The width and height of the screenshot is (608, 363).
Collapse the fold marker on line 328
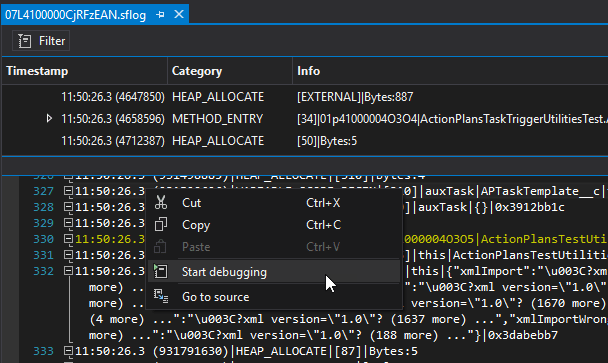coord(68,207)
